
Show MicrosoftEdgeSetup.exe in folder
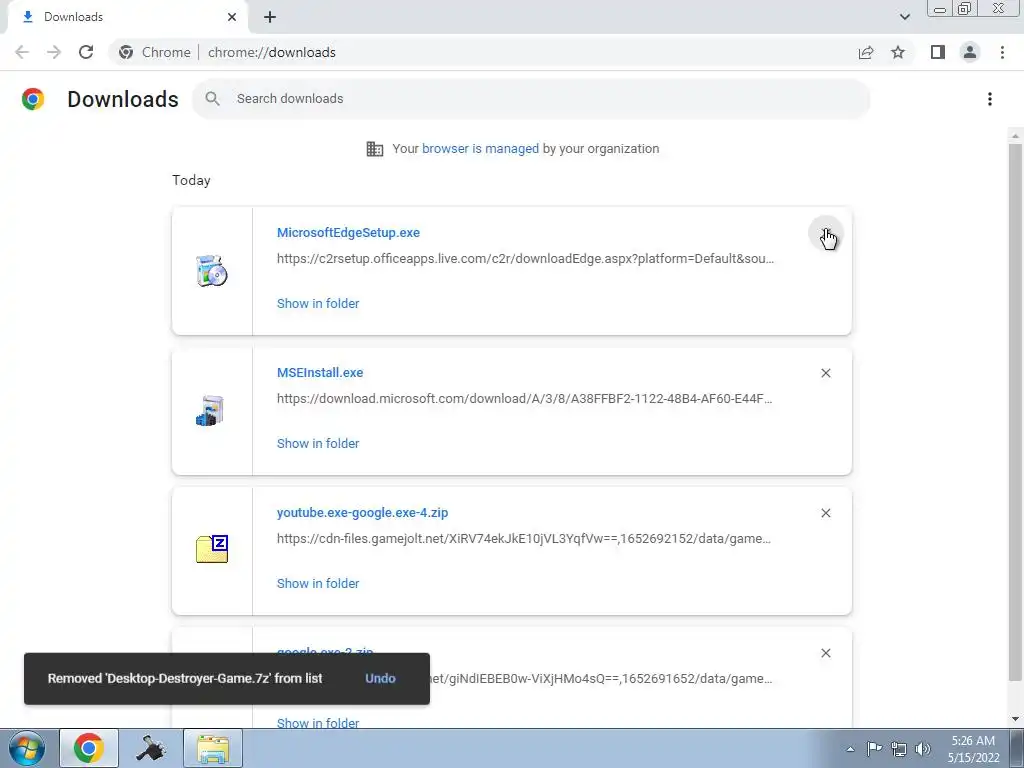click(318, 304)
